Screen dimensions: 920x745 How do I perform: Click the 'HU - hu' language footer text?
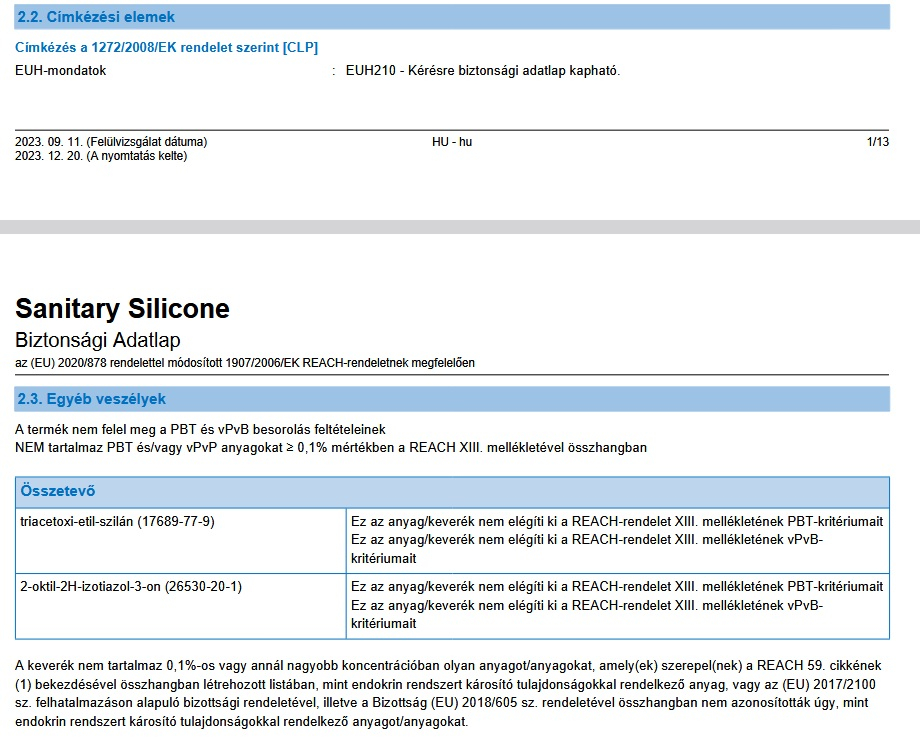pyautogui.click(x=452, y=142)
